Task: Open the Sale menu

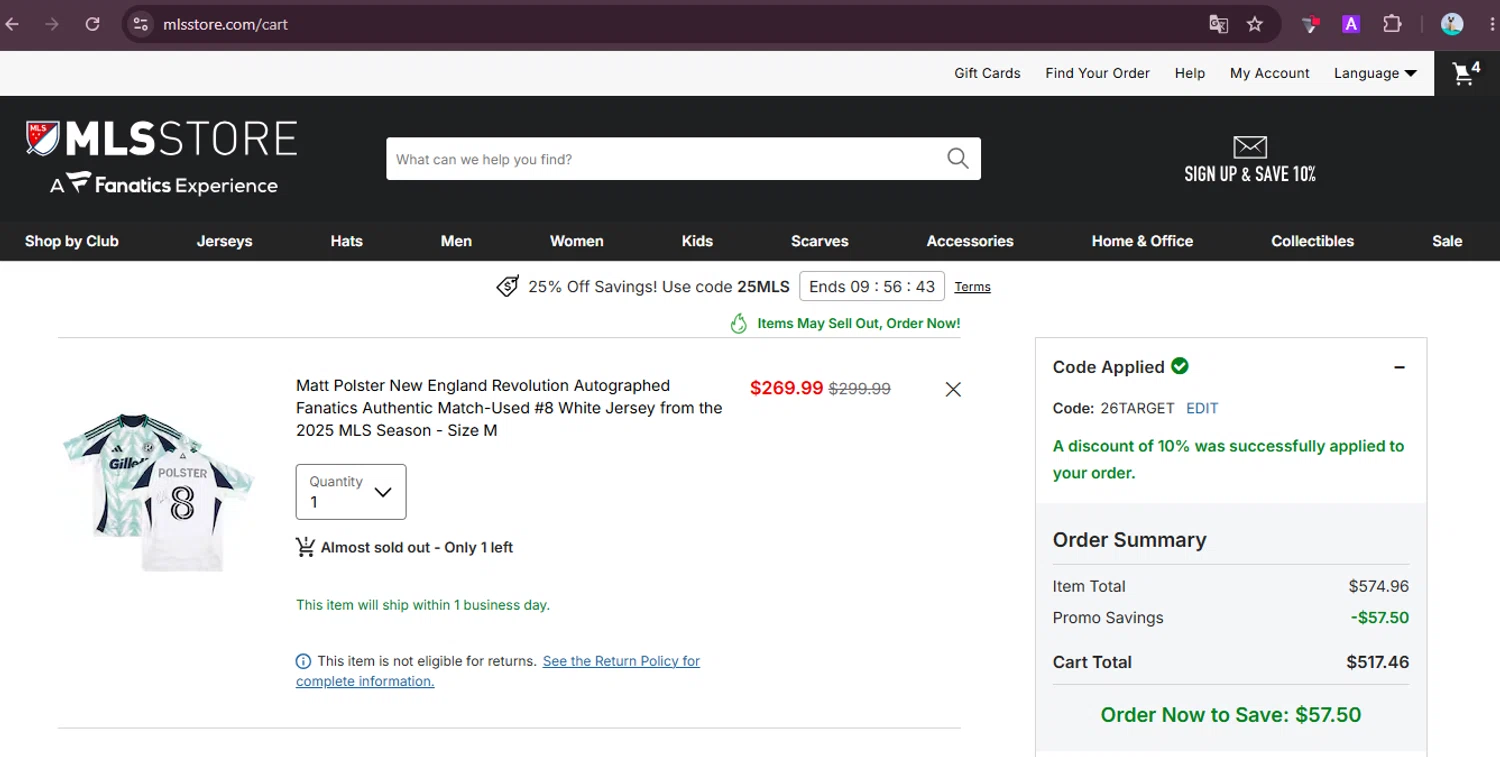Action: click(1447, 241)
